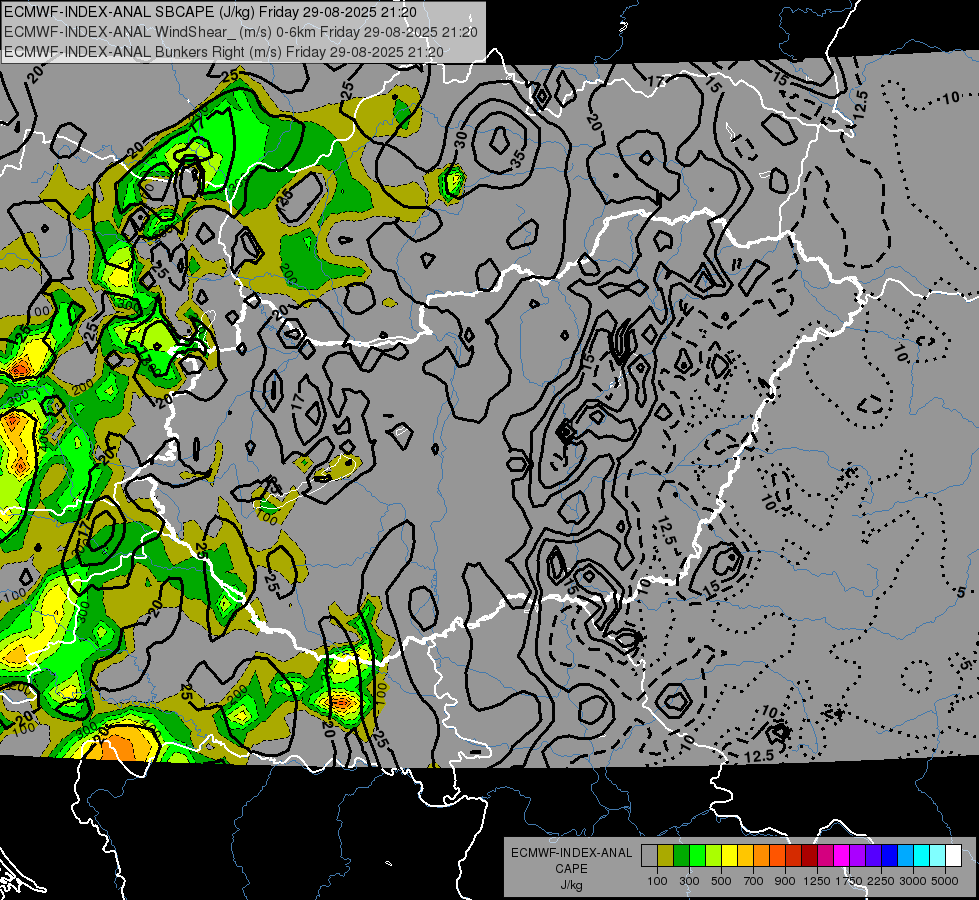Image resolution: width=979 pixels, height=900 pixels.
Task: Select the dark green legend swatch
Action: (681, 856)
